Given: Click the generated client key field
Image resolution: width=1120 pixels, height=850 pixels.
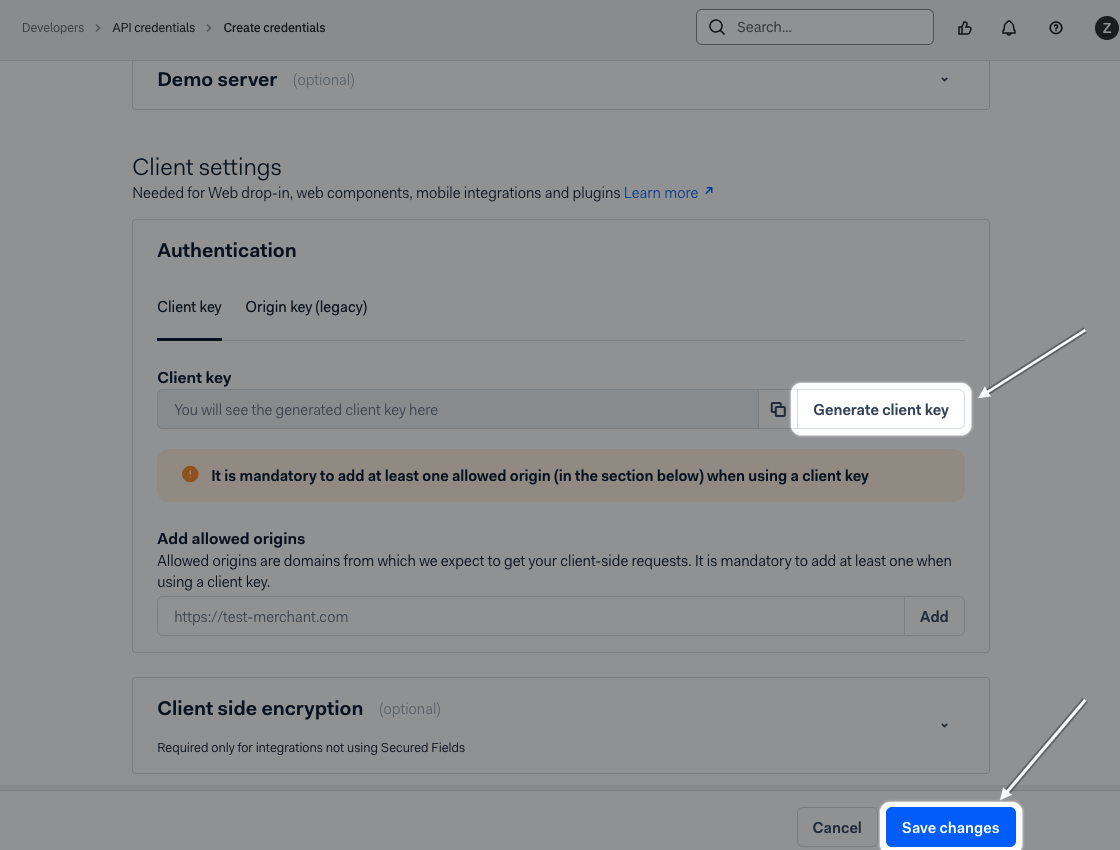Looking at the screenshot, I should click(458, 409).
